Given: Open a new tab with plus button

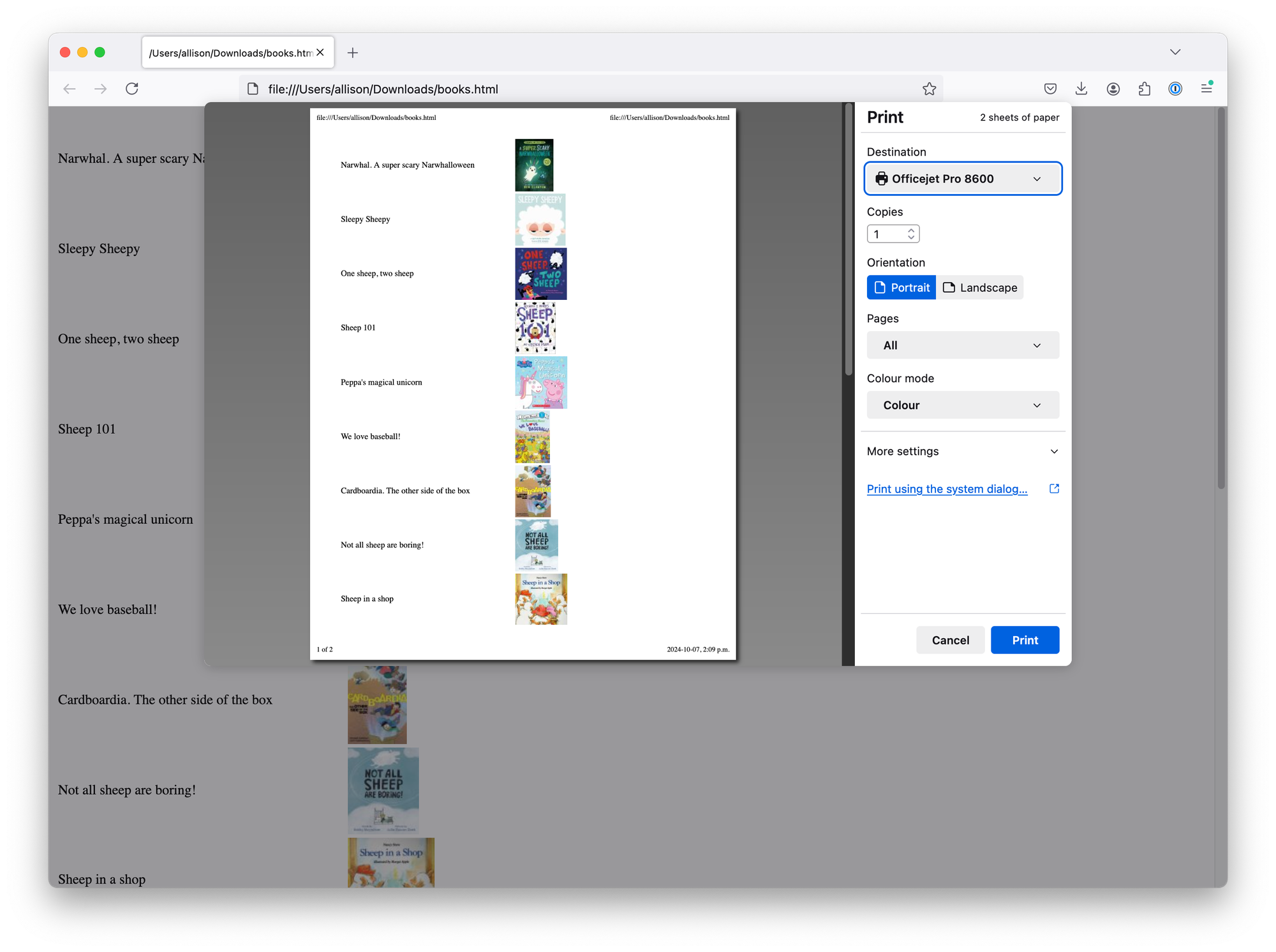Looking at the screenshot, I should pos(353,53).
